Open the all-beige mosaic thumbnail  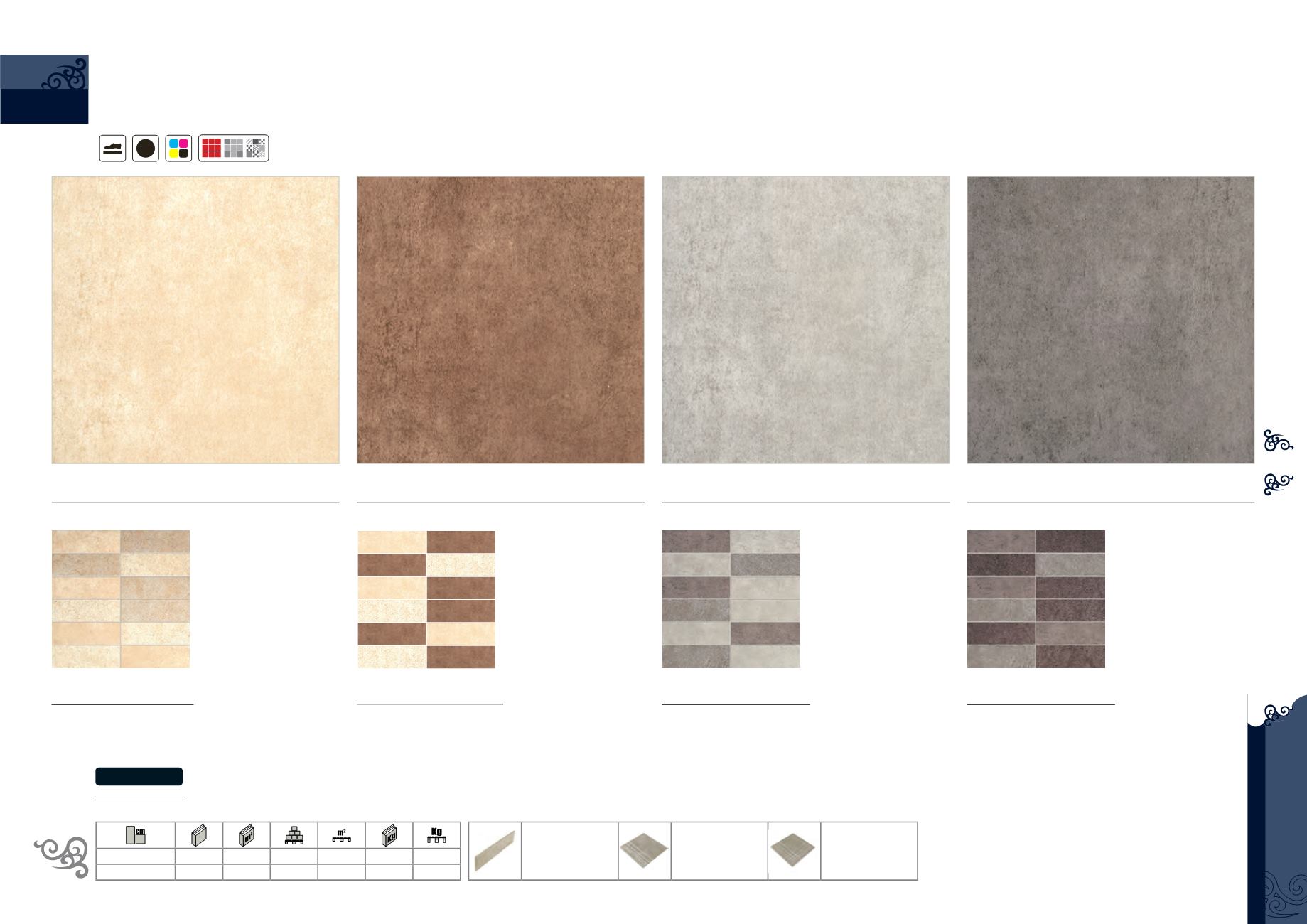tap(121, 599)
